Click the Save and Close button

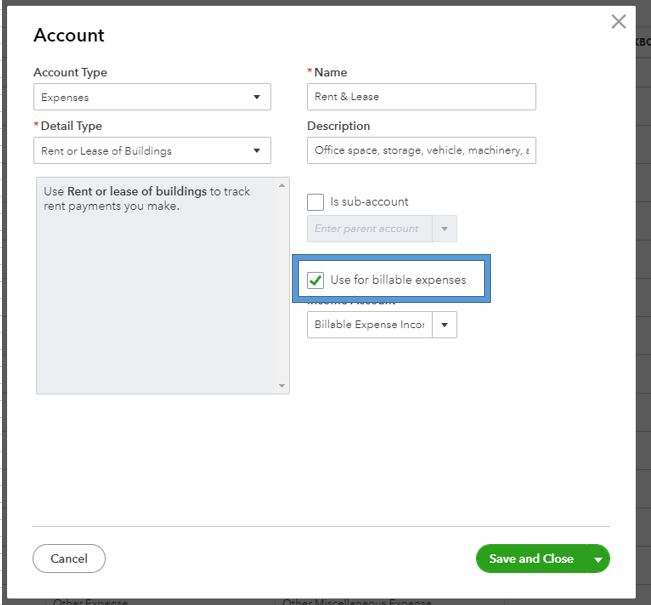pos(530,559)
